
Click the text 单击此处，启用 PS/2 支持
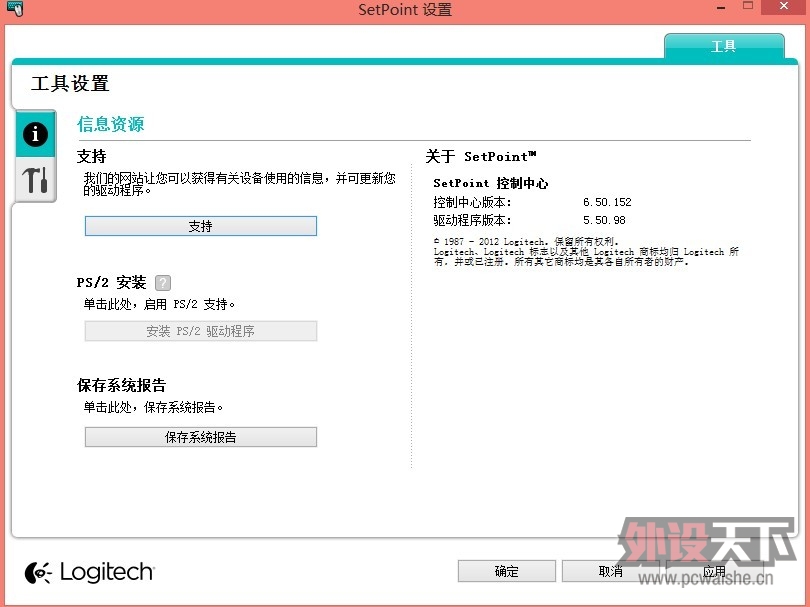pyautogui.click(x=159, y=304)
